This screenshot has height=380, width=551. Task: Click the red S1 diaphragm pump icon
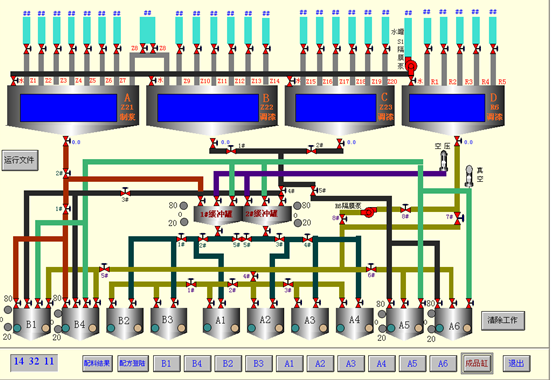tap(411, 66)
